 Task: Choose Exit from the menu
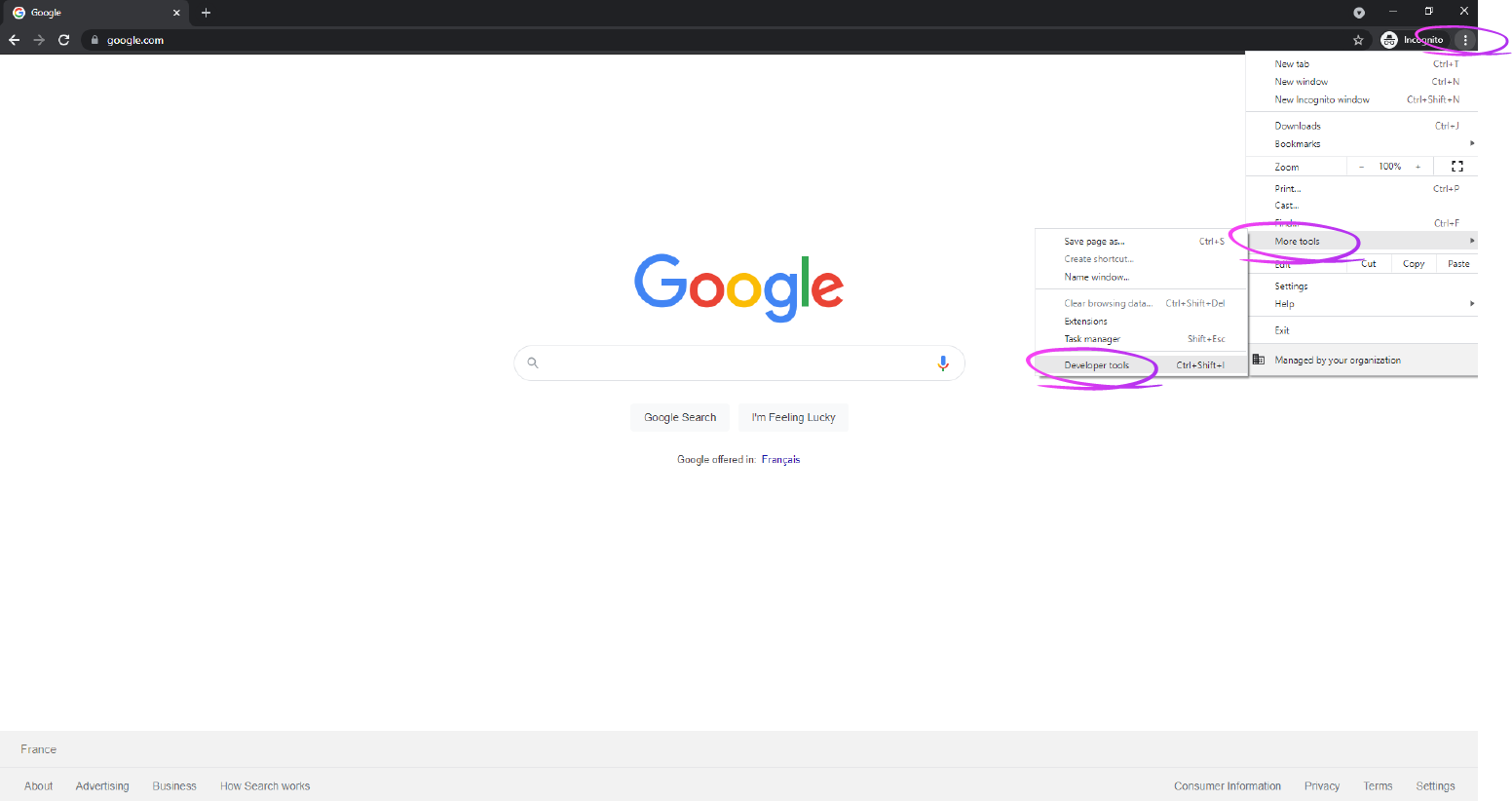(1362, 330)
